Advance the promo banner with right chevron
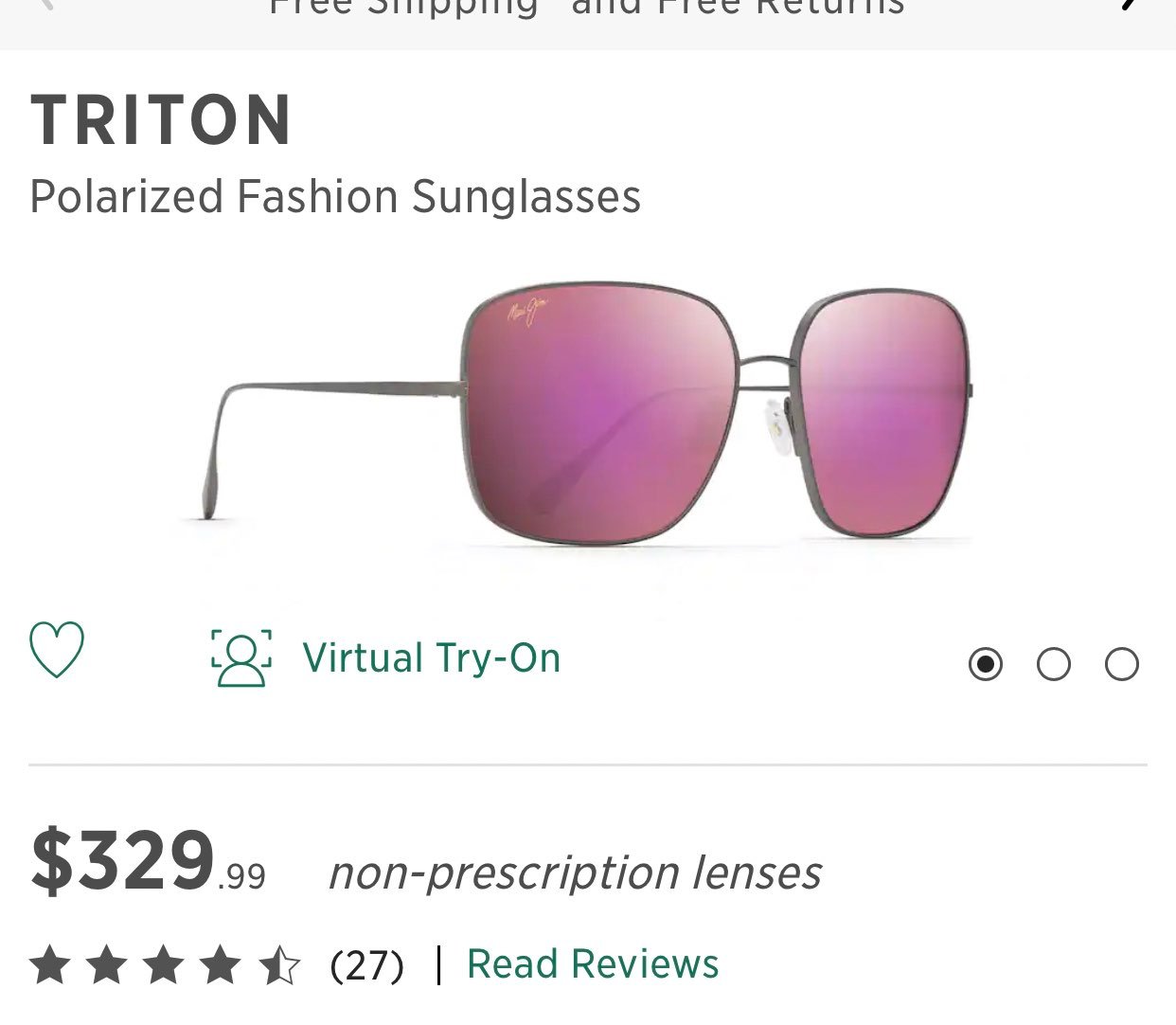 click(x=1129, y=5)
